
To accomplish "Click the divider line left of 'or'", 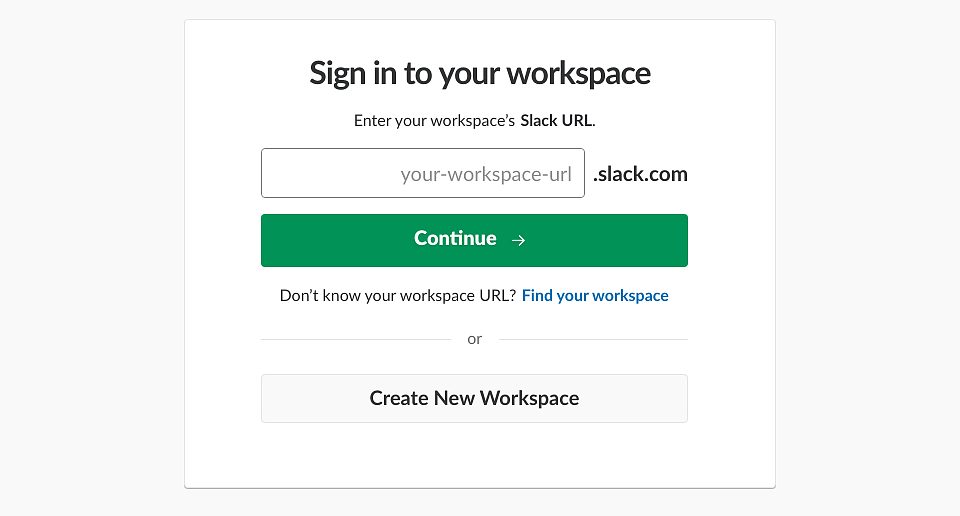I will [356, 339].
